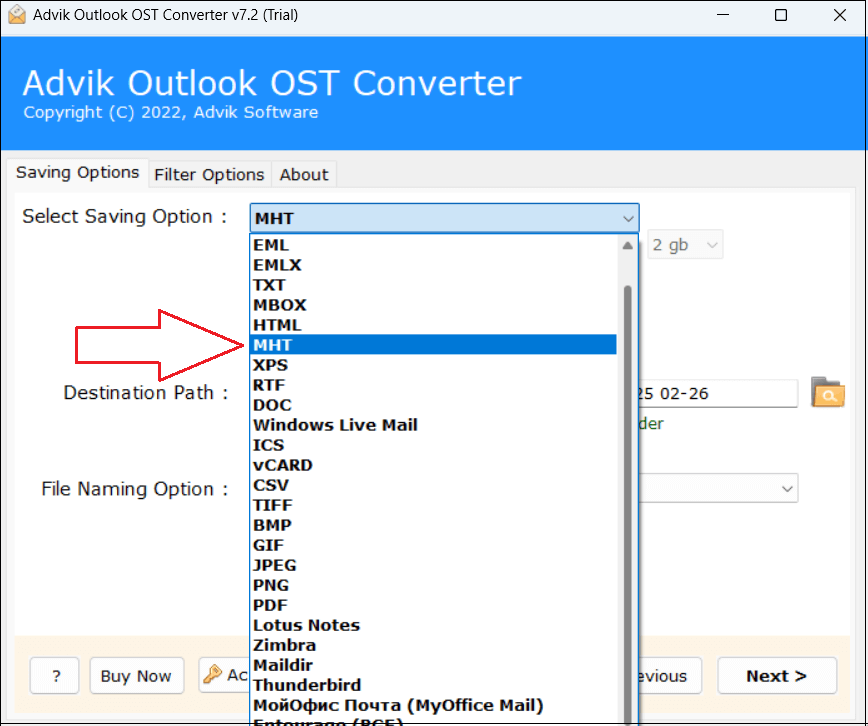
Task: Click the Next > button
Action: tap(777, 676)
